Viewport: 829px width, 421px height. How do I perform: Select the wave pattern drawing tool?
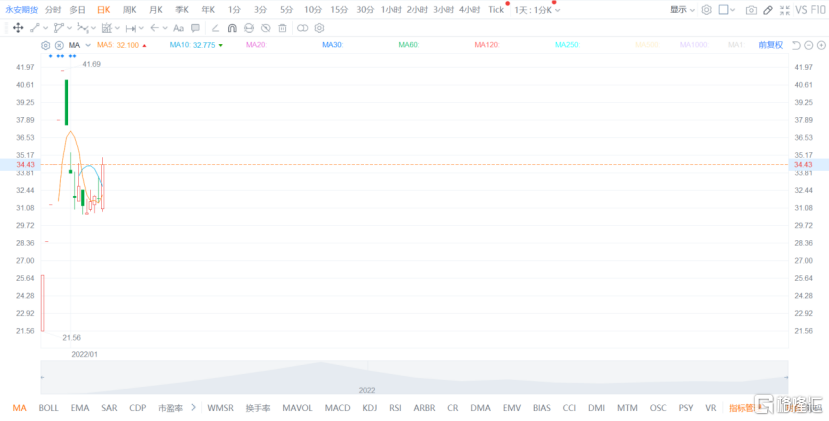pyautogui.click(x=82, y=28)
